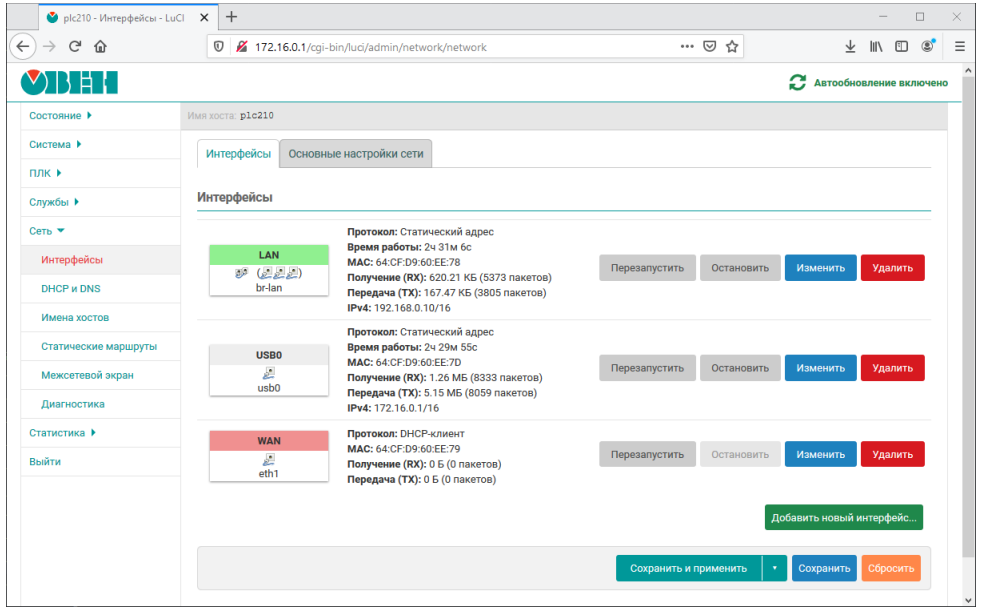Click the eth1 device icon under WAN
The image size is (983, 612).
[268, 460]
